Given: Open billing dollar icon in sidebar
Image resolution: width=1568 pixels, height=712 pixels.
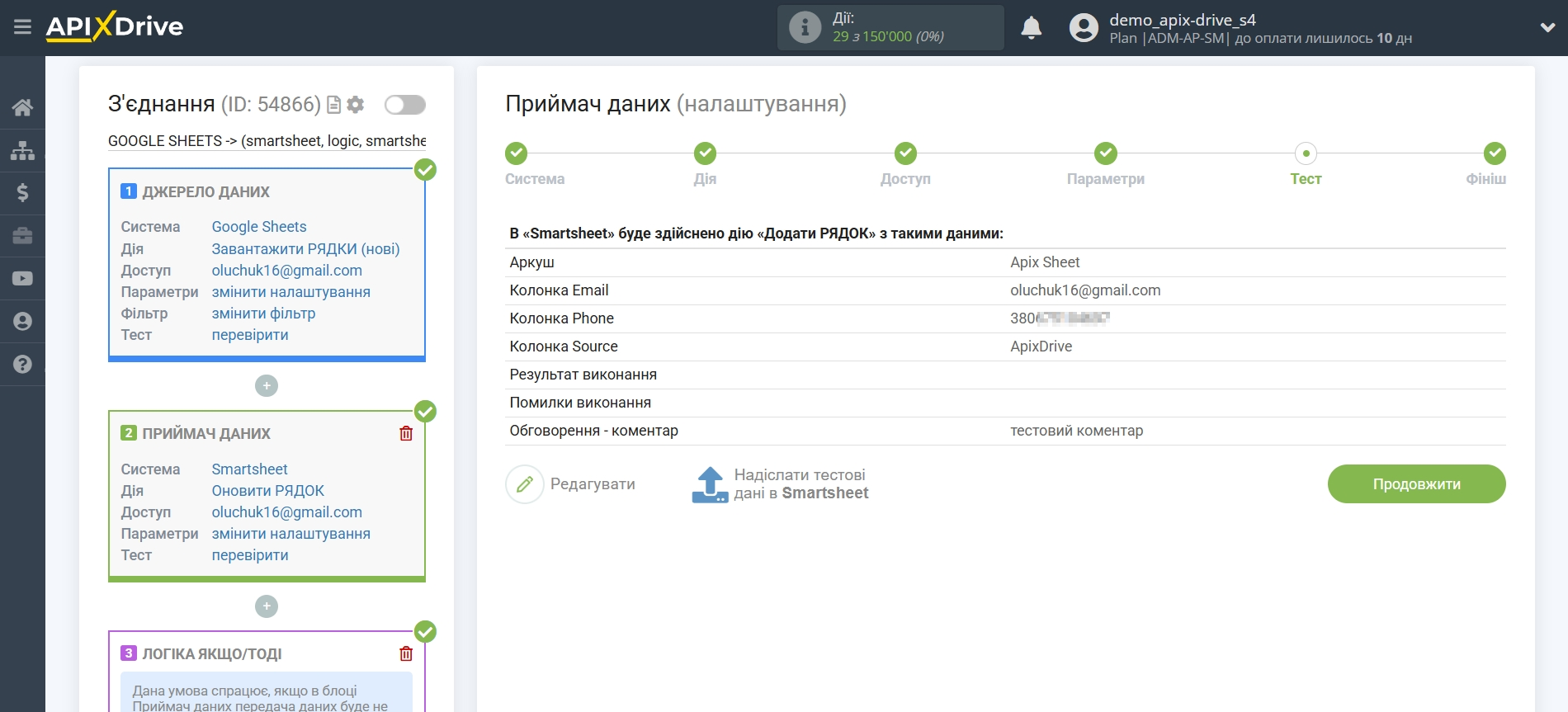Looking at the screenshot, I should tap(22, 193).
